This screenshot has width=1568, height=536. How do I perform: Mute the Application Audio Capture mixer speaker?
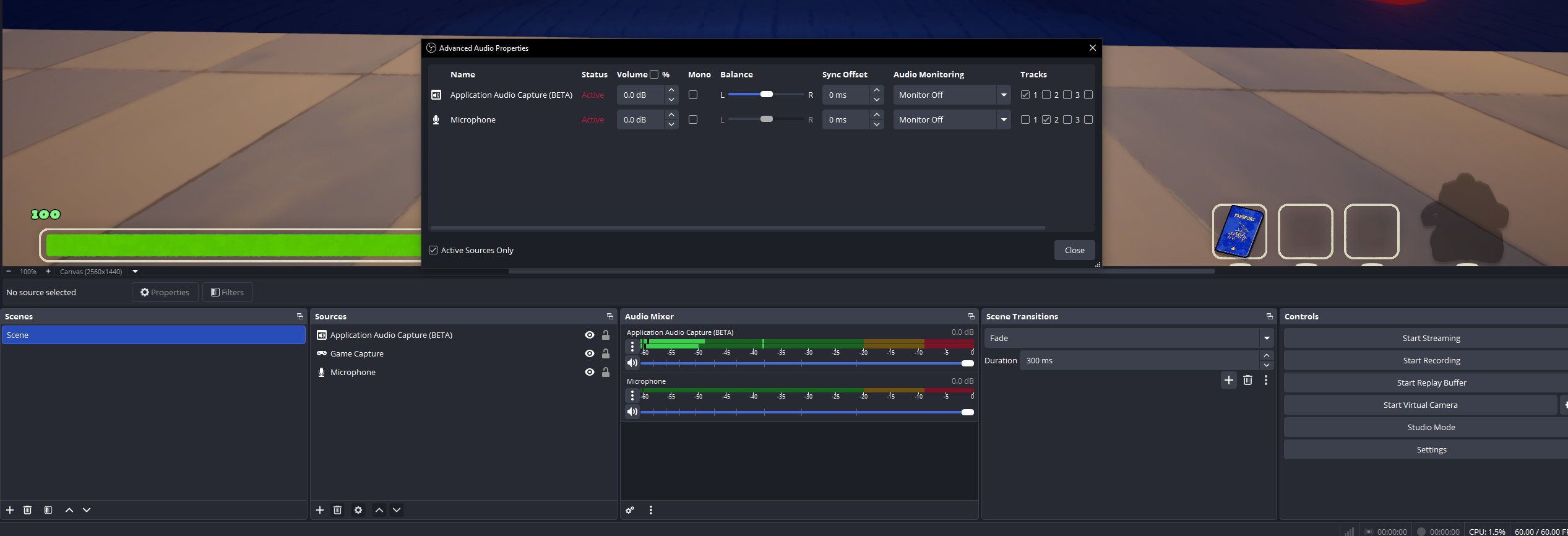pyautogui.click(x=632, y=363)
